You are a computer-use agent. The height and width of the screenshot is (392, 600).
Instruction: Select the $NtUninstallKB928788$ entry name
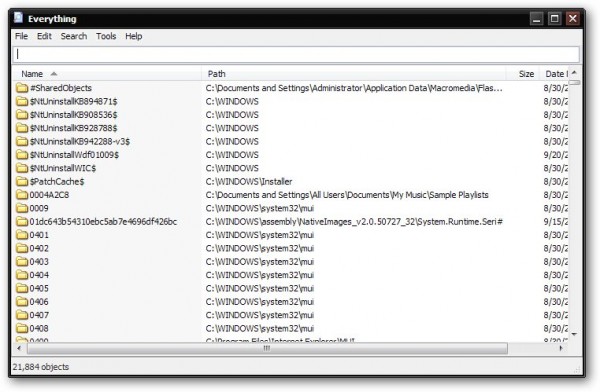[73, 128]
